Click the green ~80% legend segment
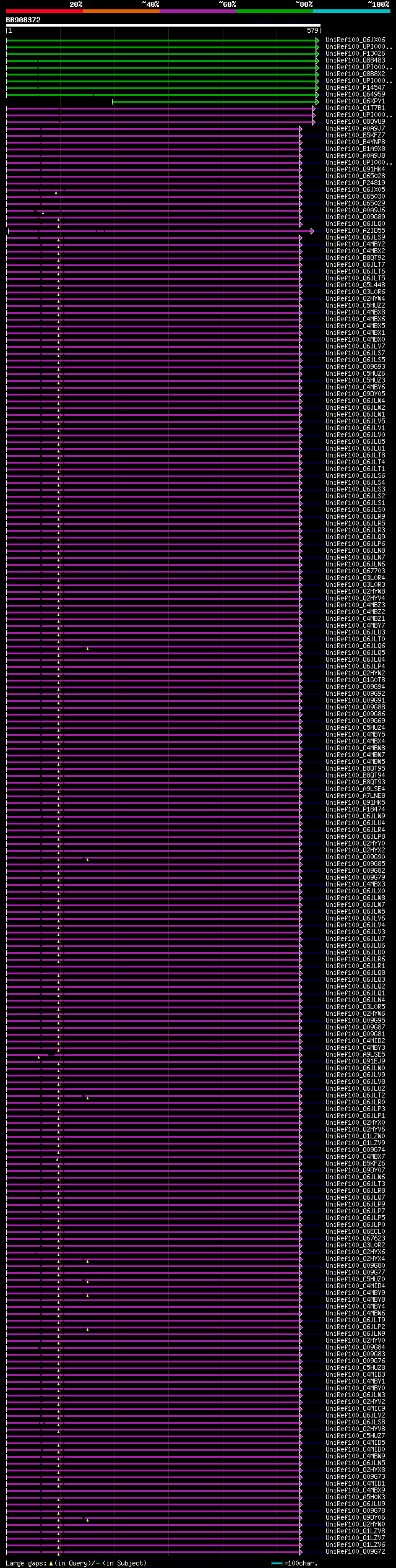The image size is (396, 1568). click(275, 11)
